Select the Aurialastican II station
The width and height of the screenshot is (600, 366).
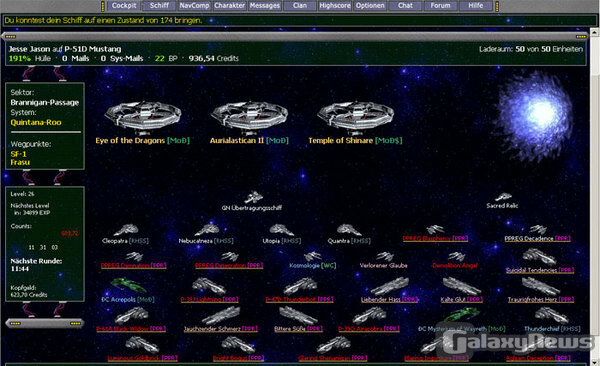tap(249, 117)
